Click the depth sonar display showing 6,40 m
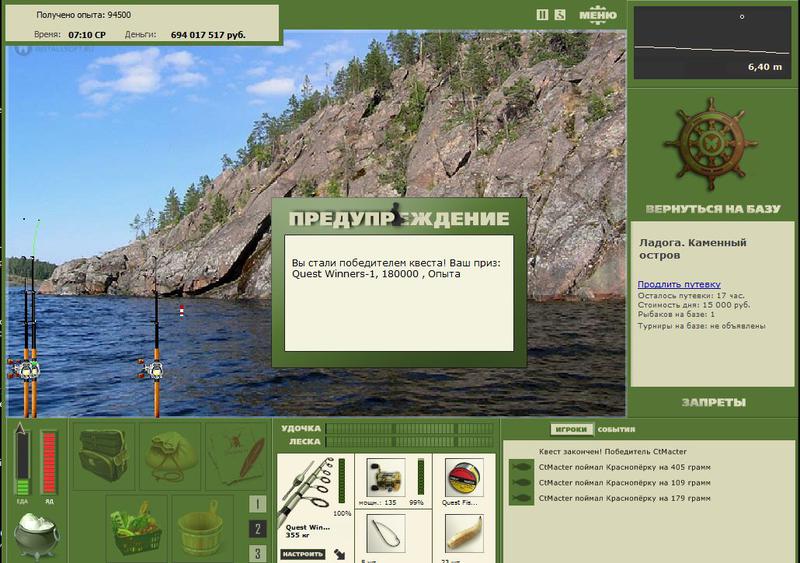 click(712, 42)
